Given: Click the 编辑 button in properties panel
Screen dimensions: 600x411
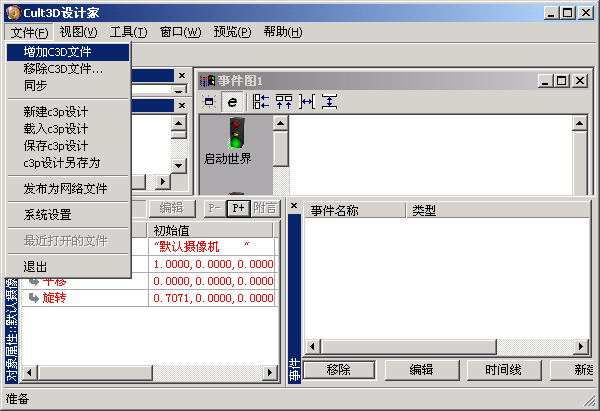Looking at the screenshot, I should pyautogui.click(x=171, y=208).
